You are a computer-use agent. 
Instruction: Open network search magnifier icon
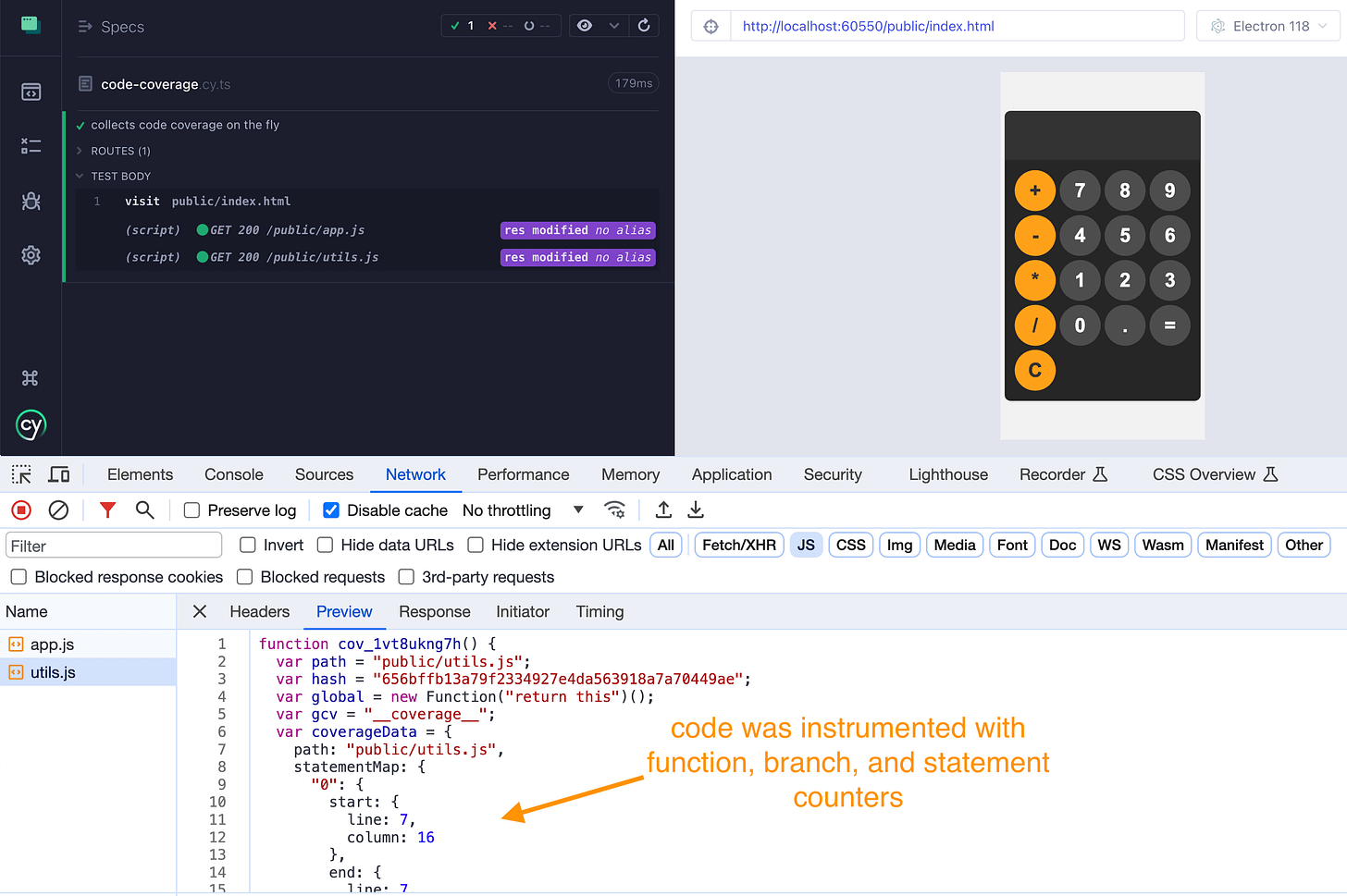144,509
